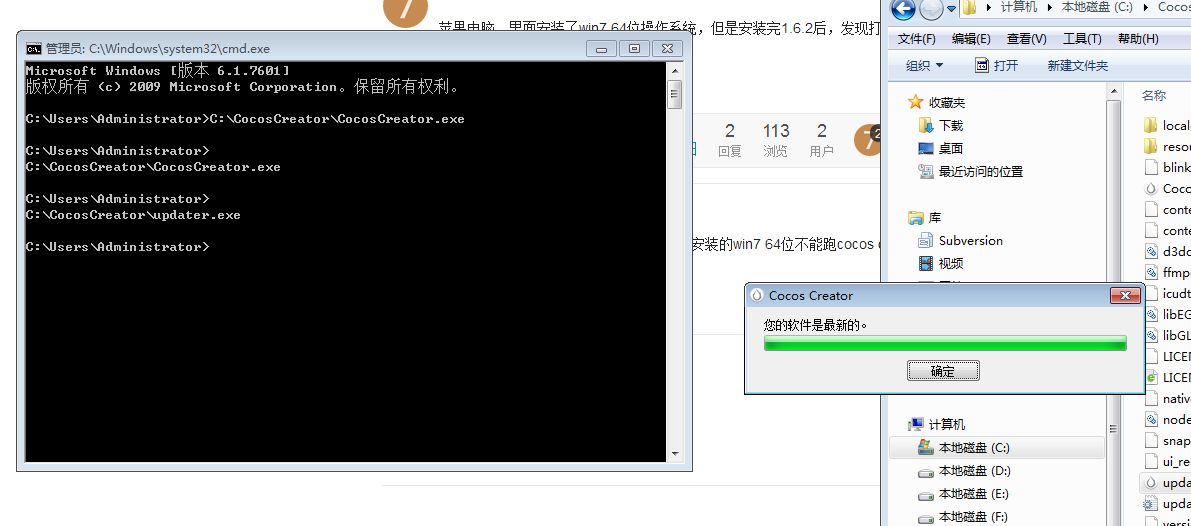Click the 113 浏览 stat on forum page

[x=776, y=140]
